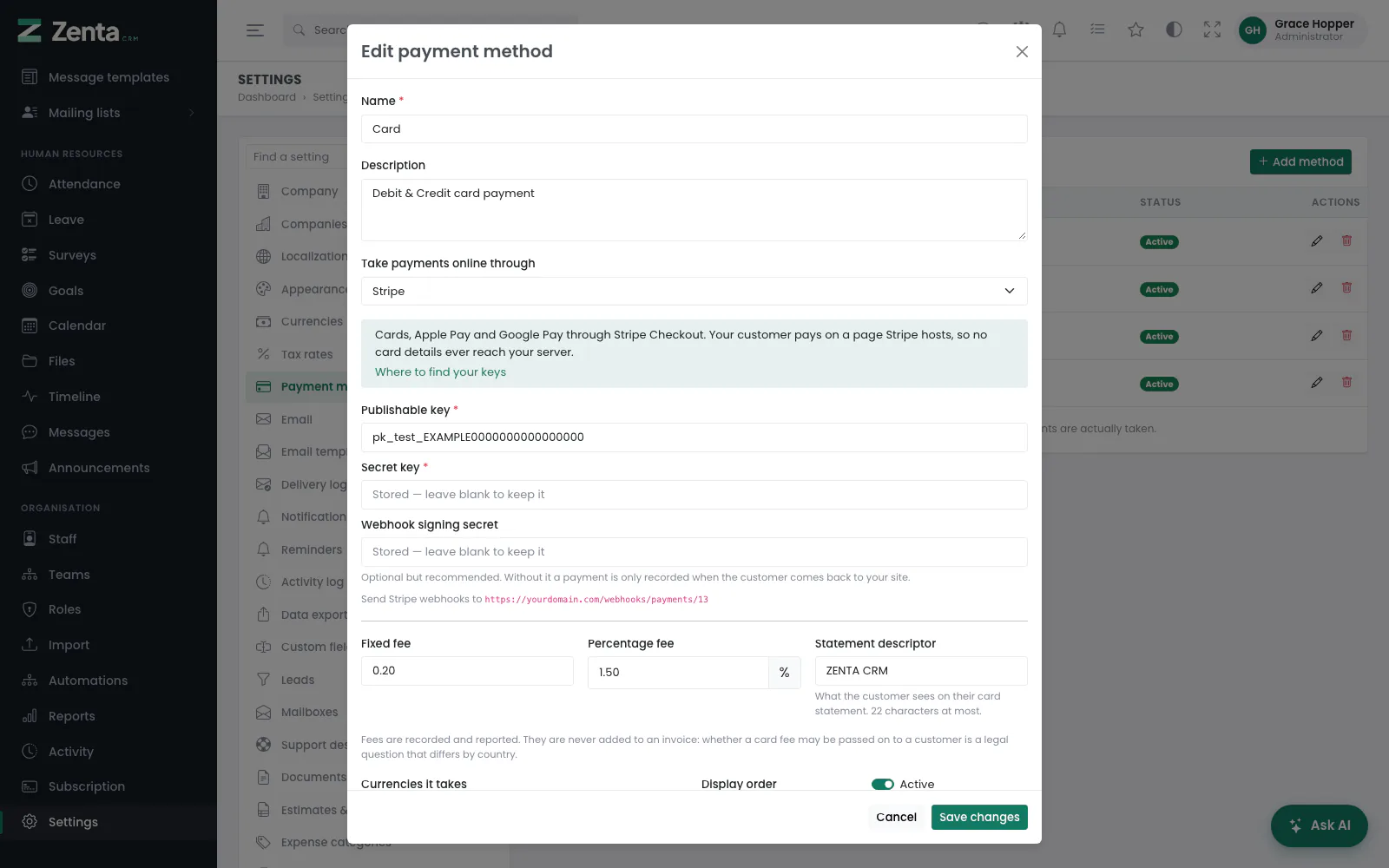Open the Settings gear icon
Image resolution: width=1389 pixels, height=868 pixels.
tap(30, 822)
